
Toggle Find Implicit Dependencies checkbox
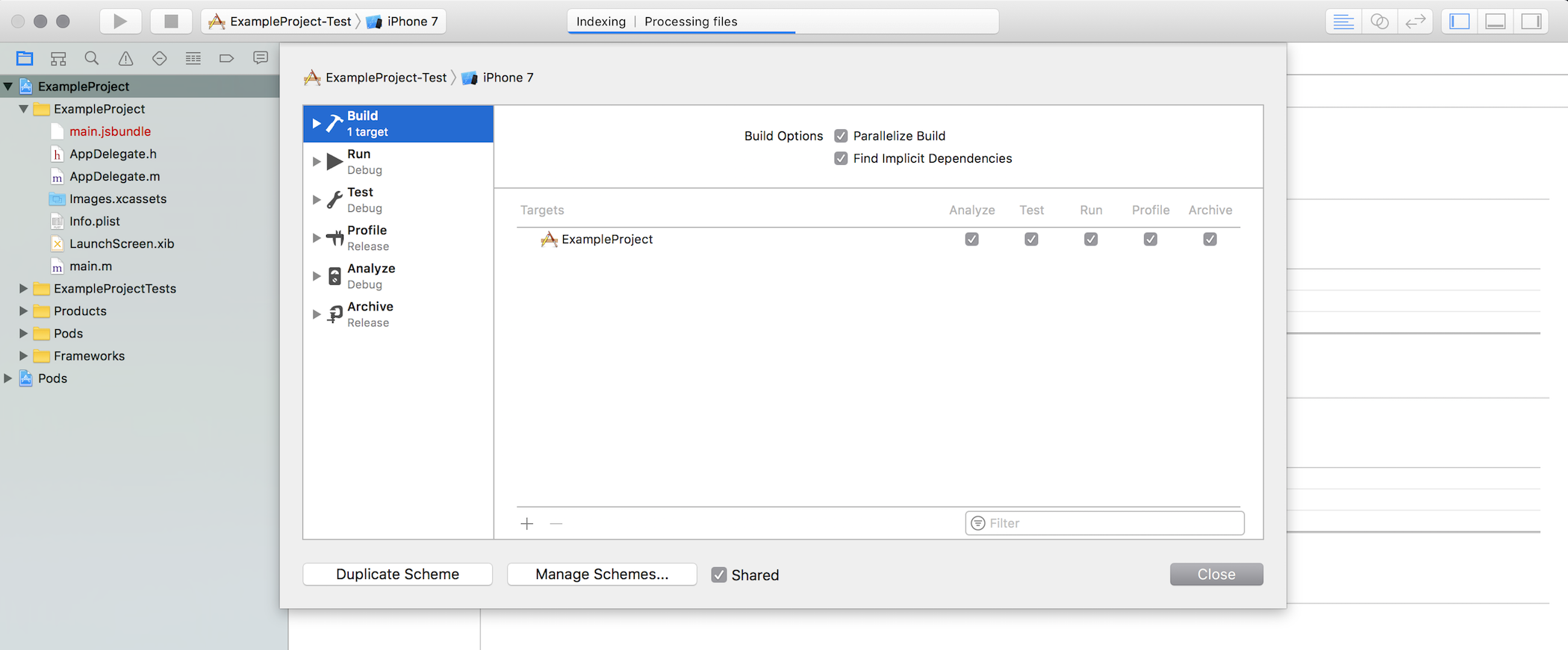841,158
